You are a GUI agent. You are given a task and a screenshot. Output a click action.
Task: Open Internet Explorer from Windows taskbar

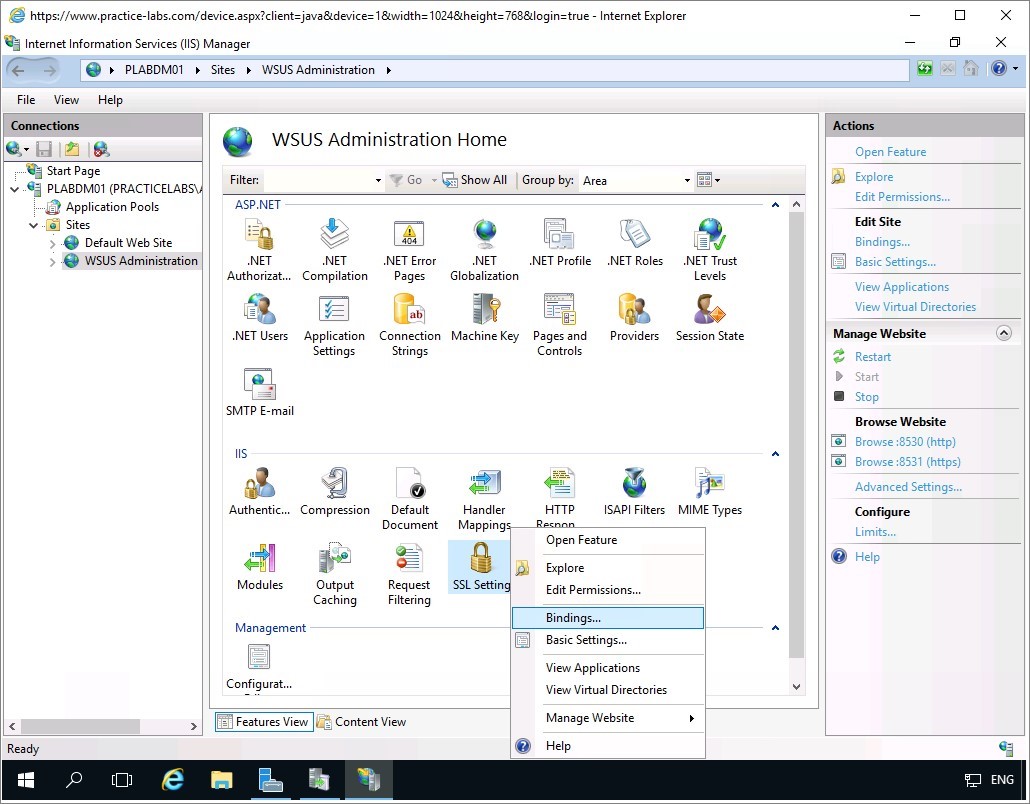pos(173,780)
